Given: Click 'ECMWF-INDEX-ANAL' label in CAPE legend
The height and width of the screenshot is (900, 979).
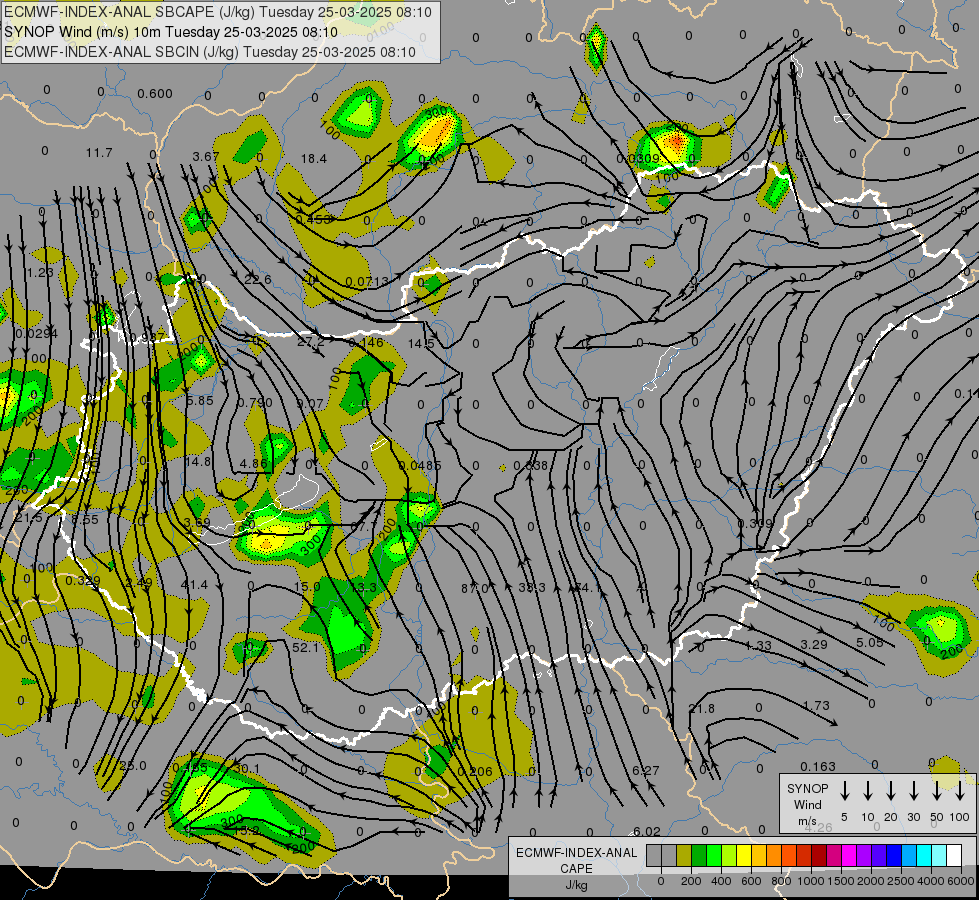Looking at the screenshot, I should coord(576,853).
